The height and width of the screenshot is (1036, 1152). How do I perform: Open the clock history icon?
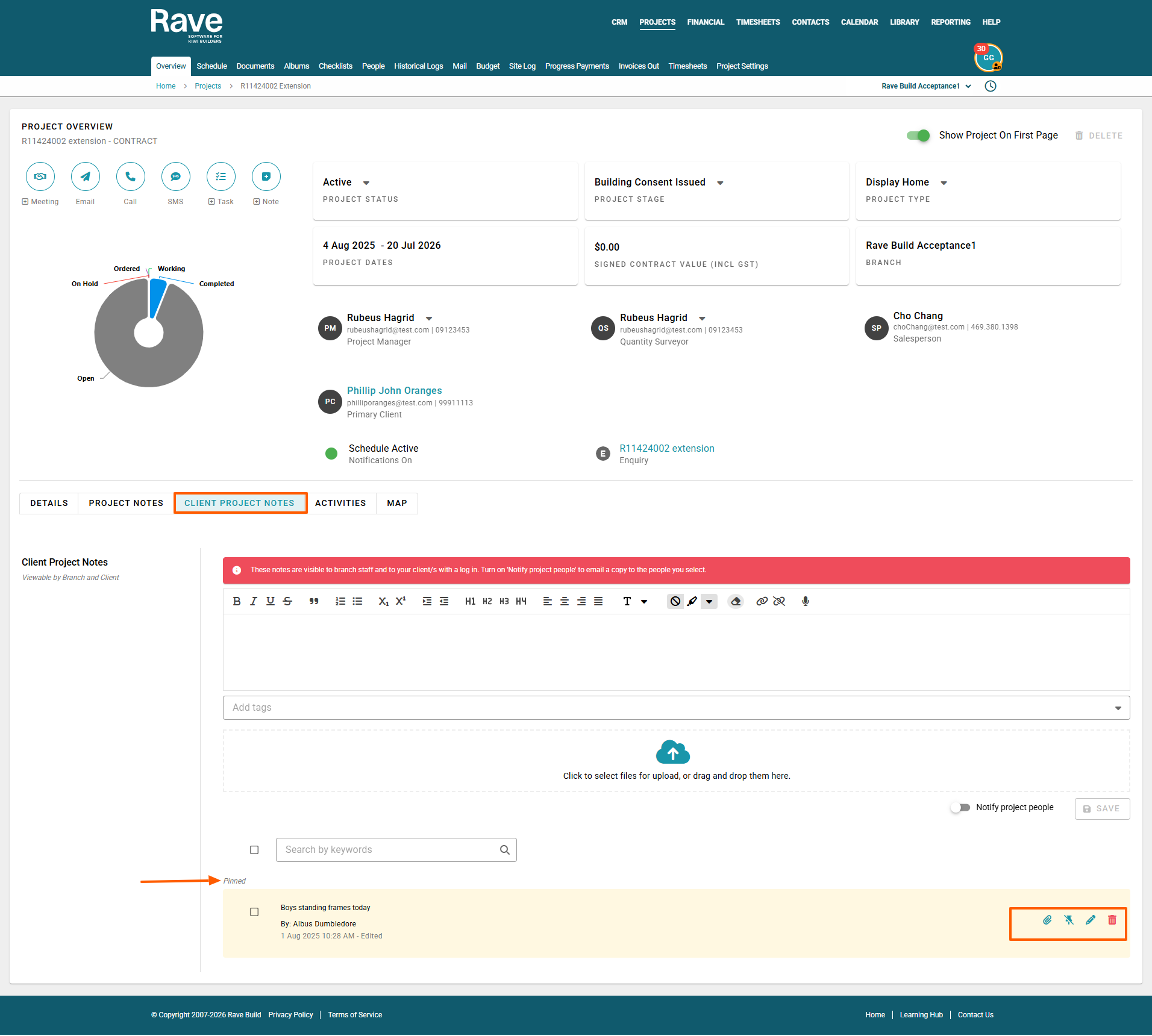pos(991,86)
